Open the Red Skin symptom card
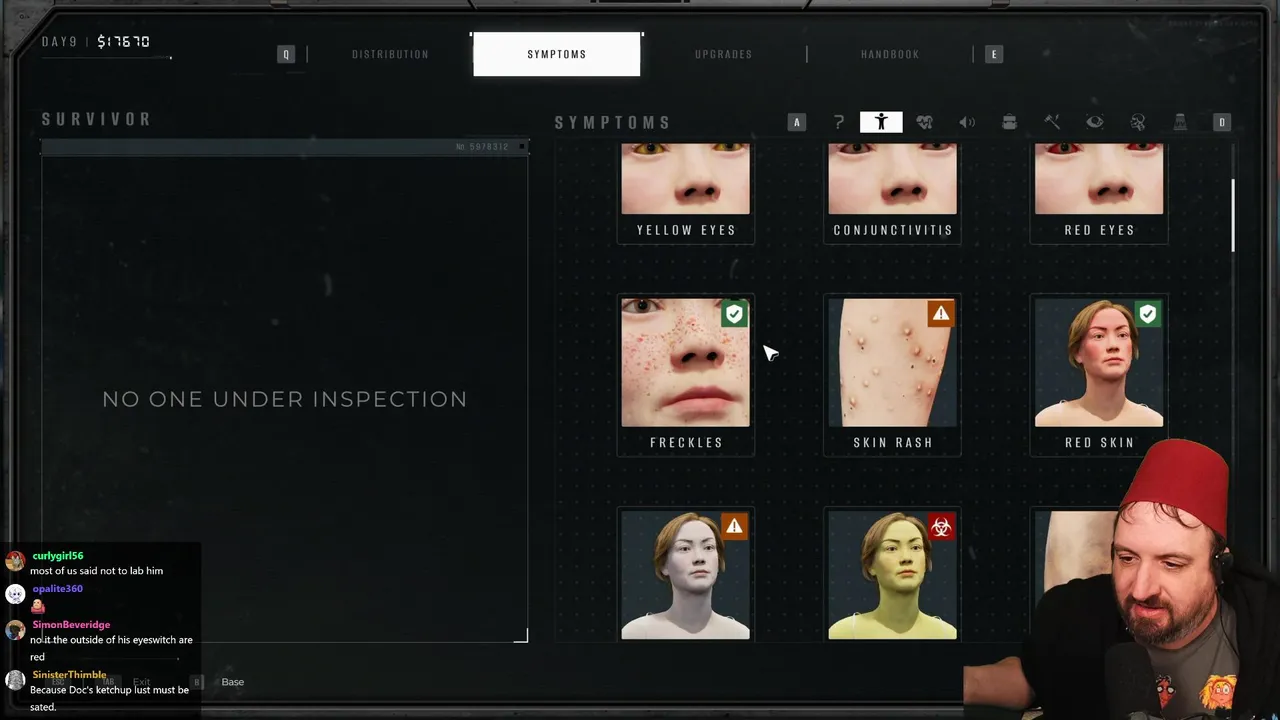1280x720 pixels. [1099, 375]
